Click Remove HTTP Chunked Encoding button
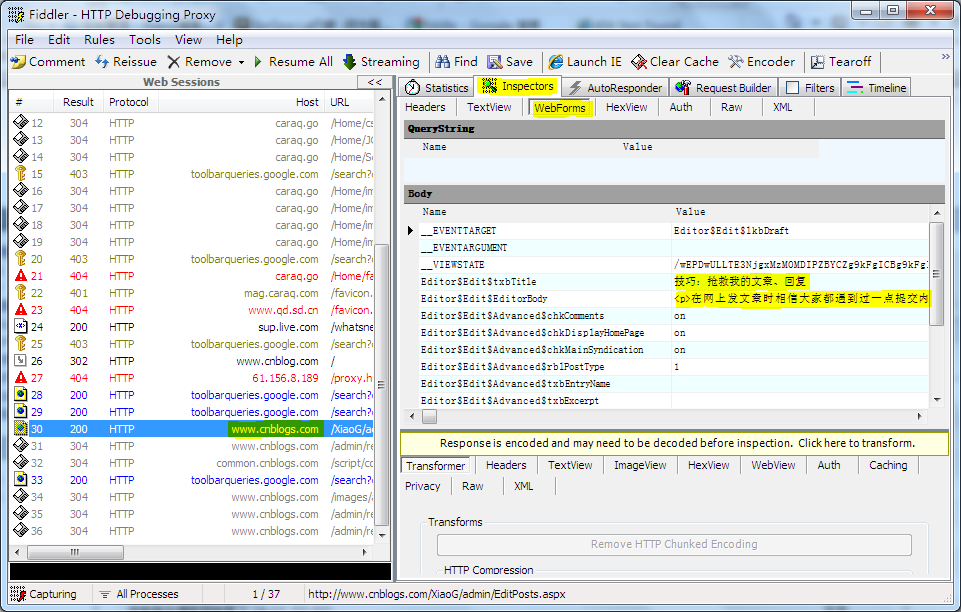This screenshot has height=612, width=961. 674,544
